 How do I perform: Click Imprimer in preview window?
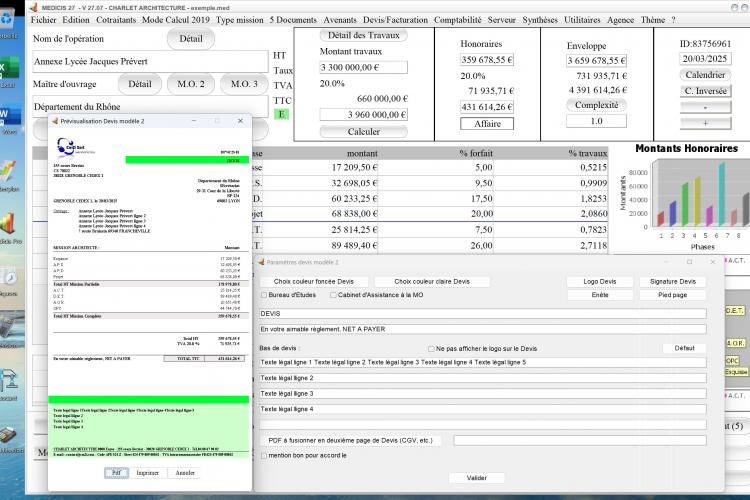pyautogui.click(x=147, y=473)
